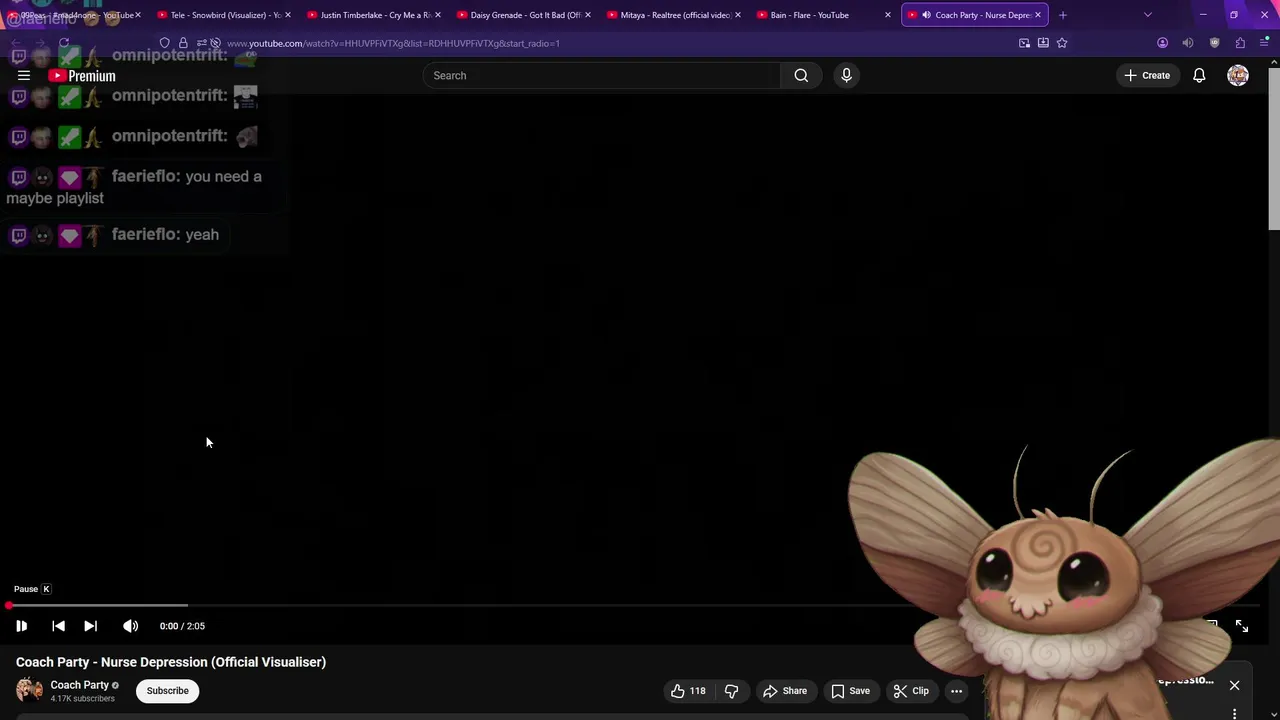Open browser account profile icon
The height and width of the screenshot is (720, 1280).
1162,43
